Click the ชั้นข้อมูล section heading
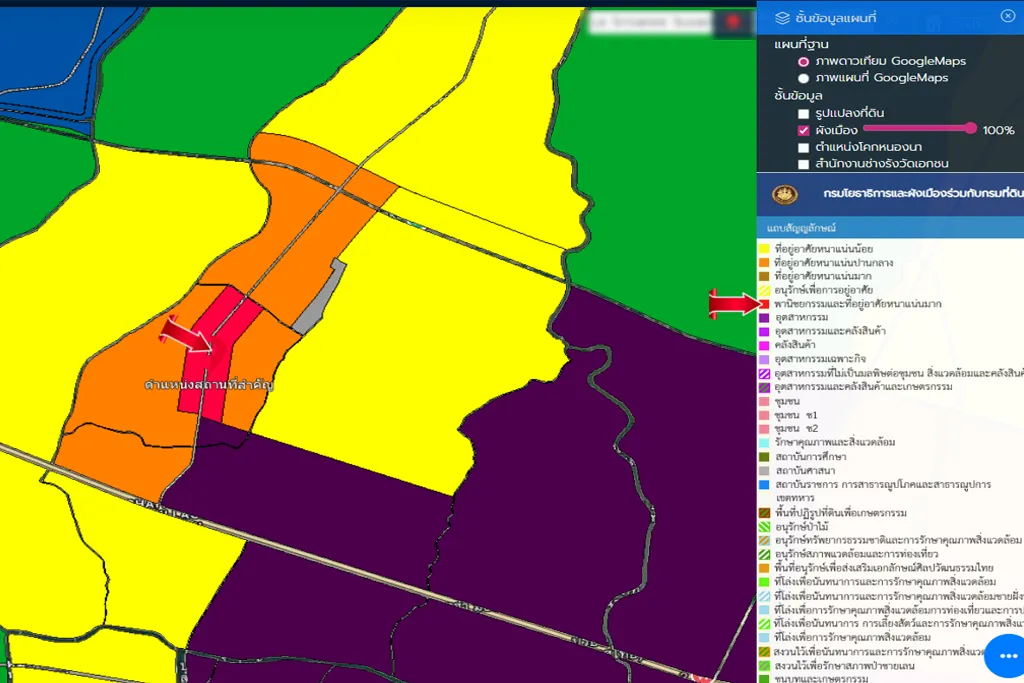 (x=798, y=95)
